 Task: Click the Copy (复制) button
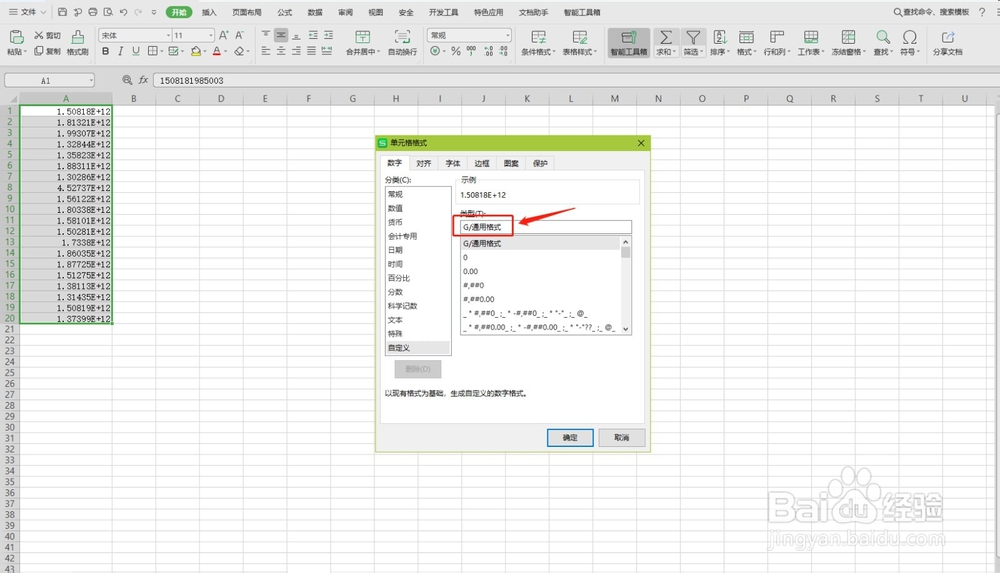[48, 51]
